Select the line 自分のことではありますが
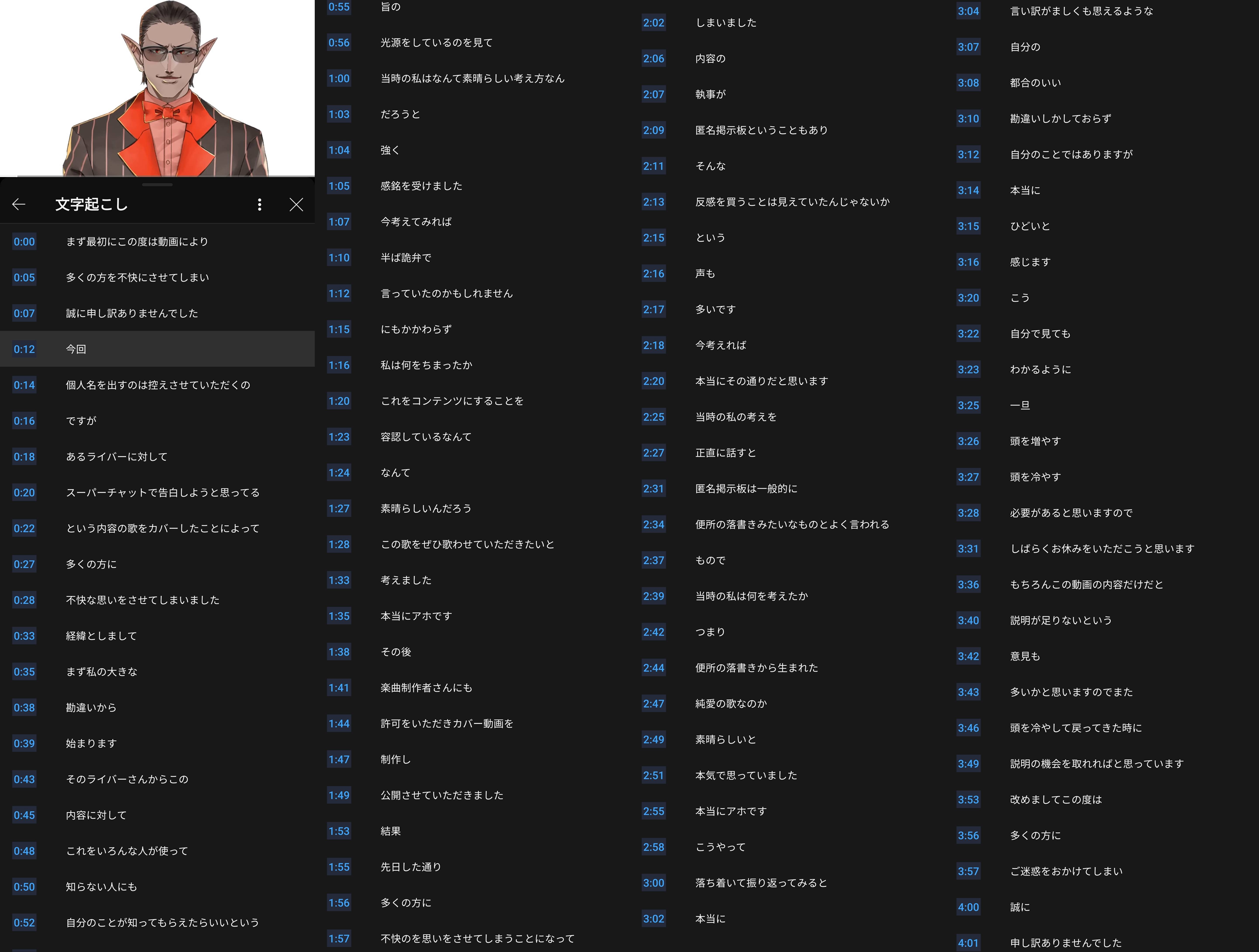Image resolution: width=1259 pixels, height=952 pixels. click(x=1071, y=155)
